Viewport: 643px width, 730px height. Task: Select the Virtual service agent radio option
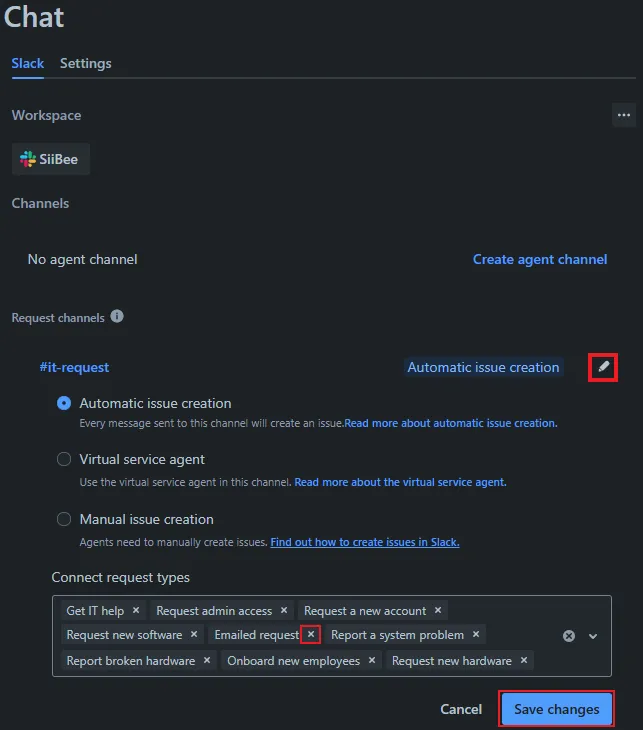tap(64, 459)
